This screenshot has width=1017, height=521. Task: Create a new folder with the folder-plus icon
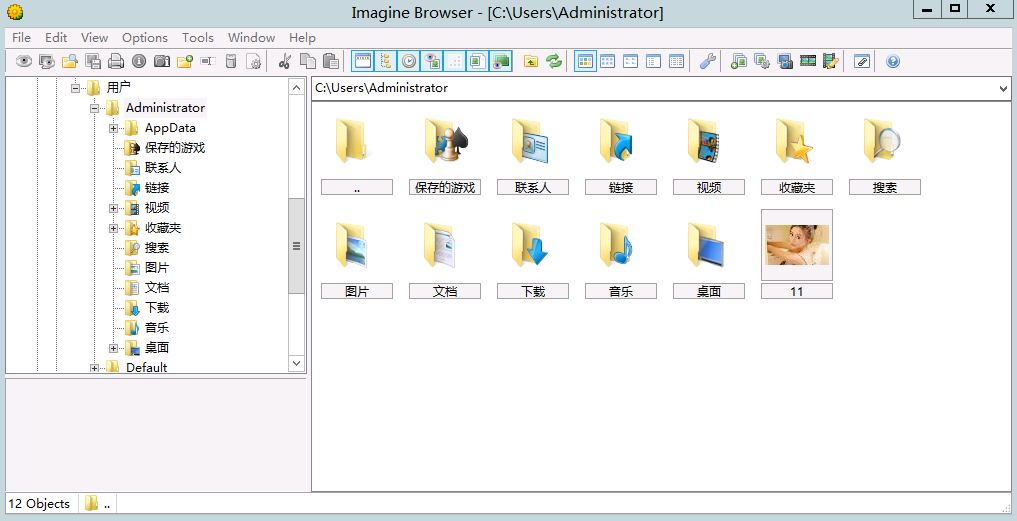pyautogui.click(x=185, y=62)
